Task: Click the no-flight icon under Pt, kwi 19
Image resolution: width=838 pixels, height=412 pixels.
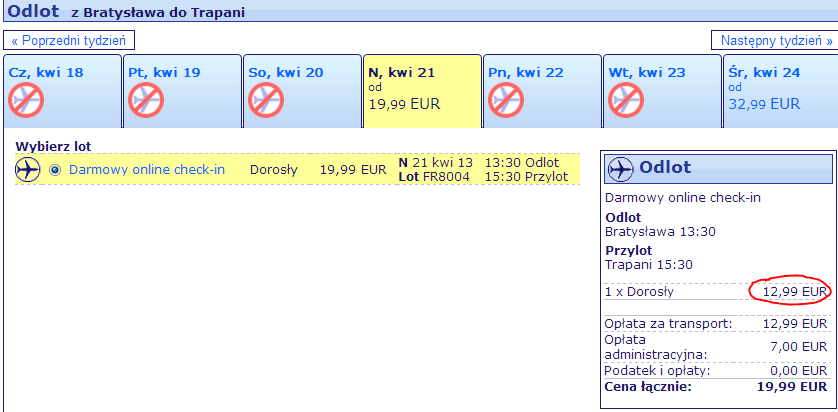Action: [146, 100]
